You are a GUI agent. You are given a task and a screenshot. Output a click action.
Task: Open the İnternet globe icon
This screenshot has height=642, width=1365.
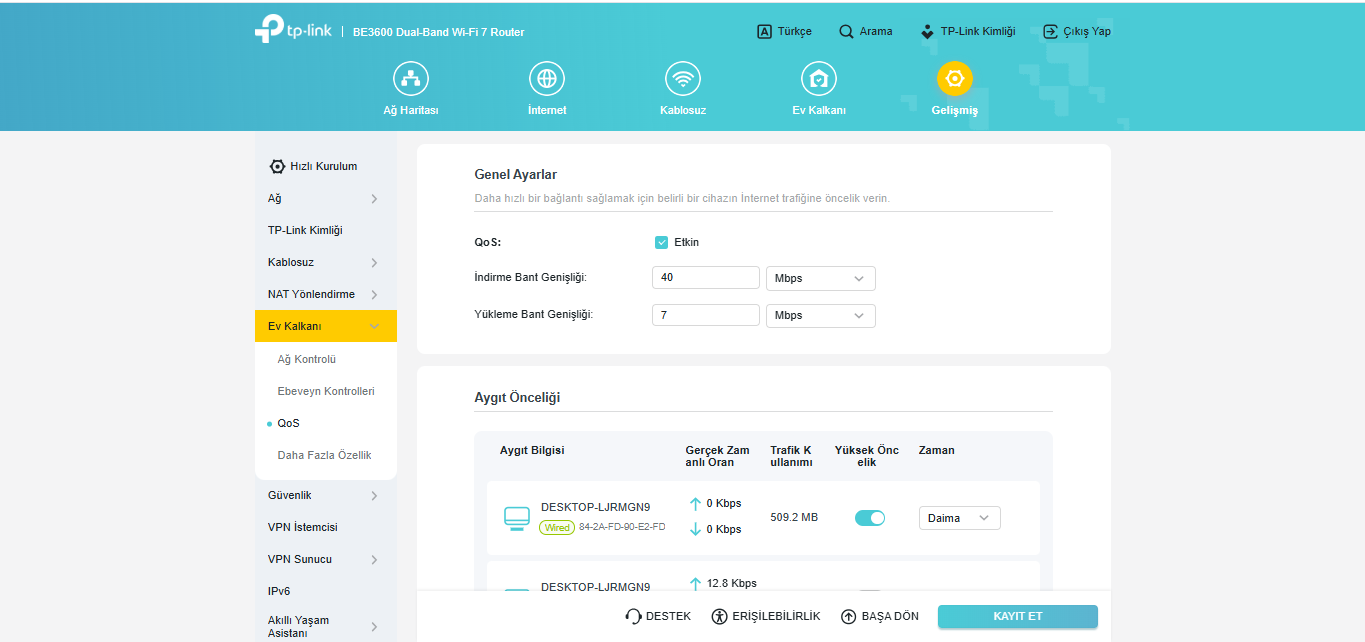(x=547, y=78)
